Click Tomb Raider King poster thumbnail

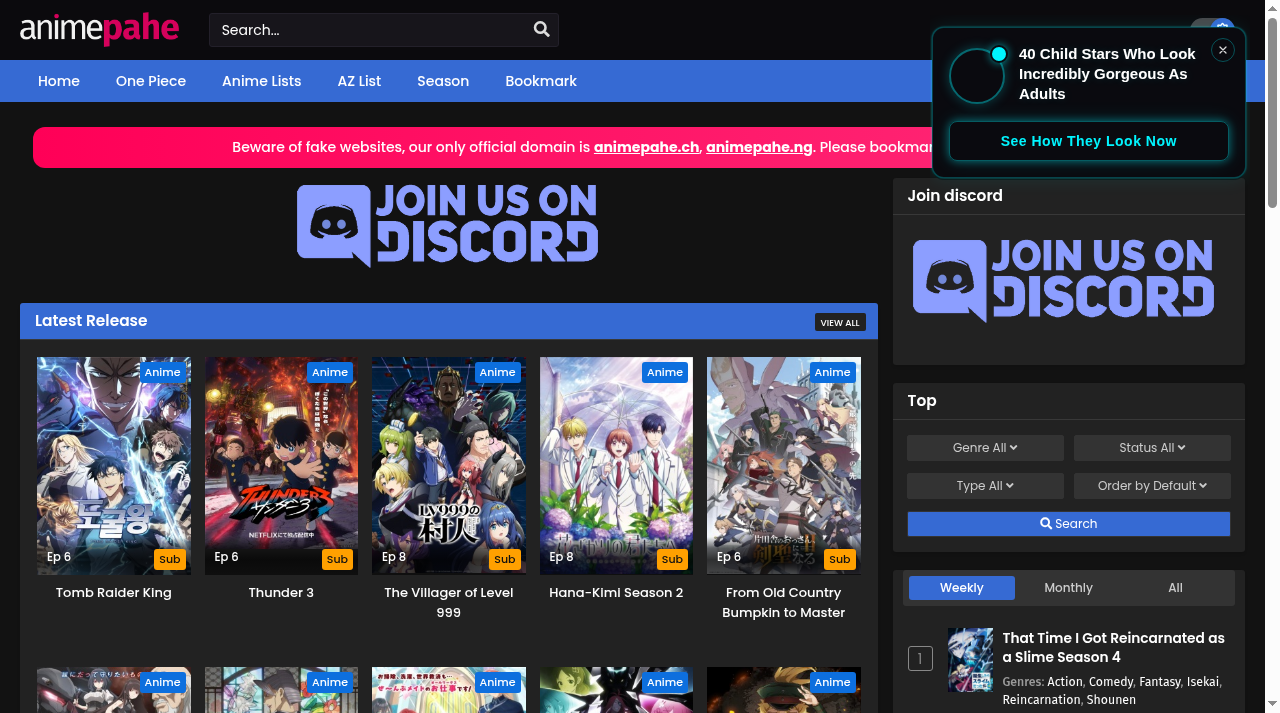114,466
